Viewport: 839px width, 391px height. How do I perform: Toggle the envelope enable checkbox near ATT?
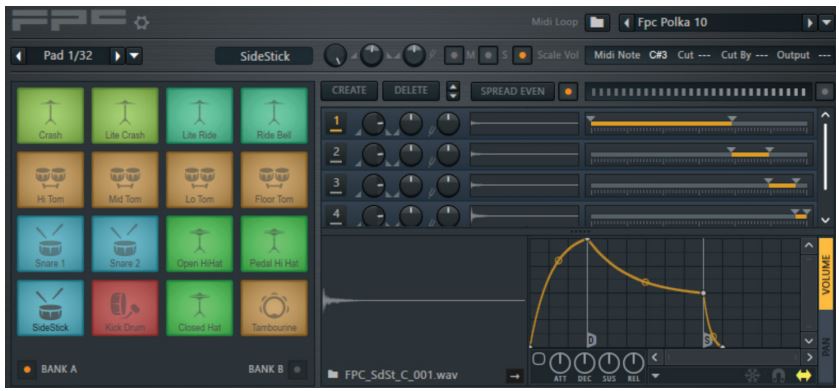[539, 358]
